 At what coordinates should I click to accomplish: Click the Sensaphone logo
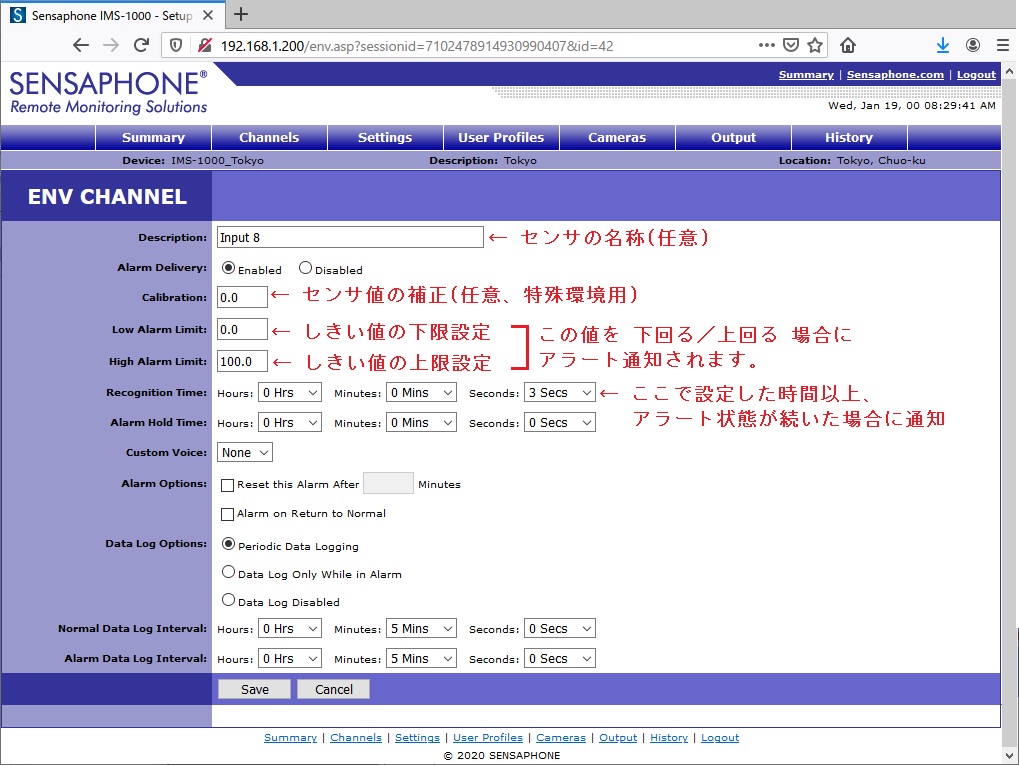tap(109, 92)
